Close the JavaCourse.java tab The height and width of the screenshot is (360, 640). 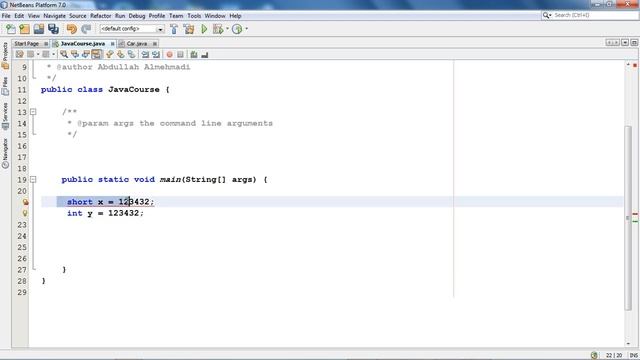112,44
